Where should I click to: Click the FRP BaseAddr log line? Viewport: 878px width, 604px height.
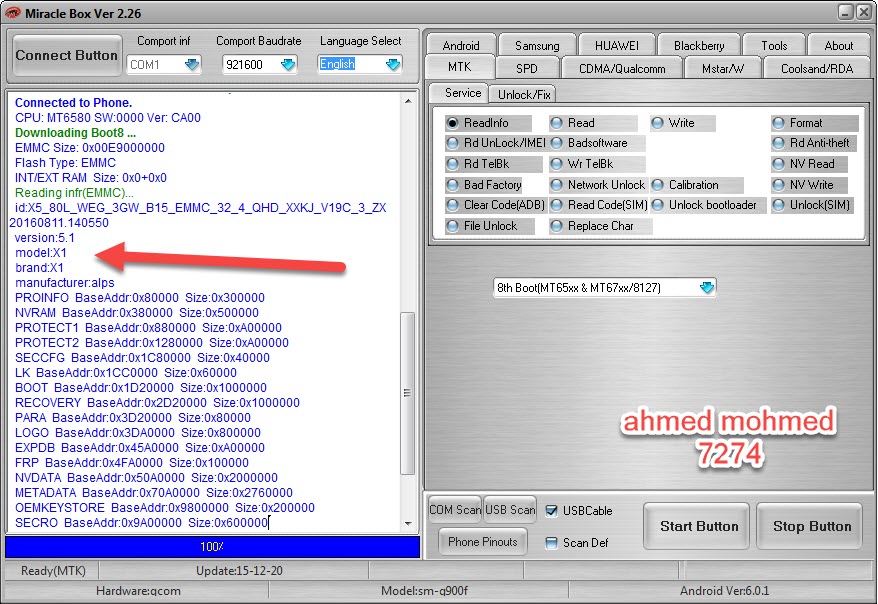pos(132,463)
